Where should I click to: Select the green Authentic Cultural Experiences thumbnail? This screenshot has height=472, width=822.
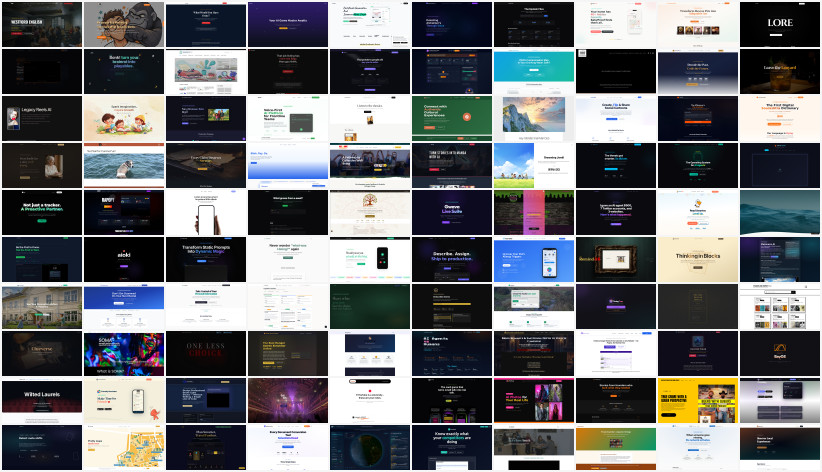452,119
